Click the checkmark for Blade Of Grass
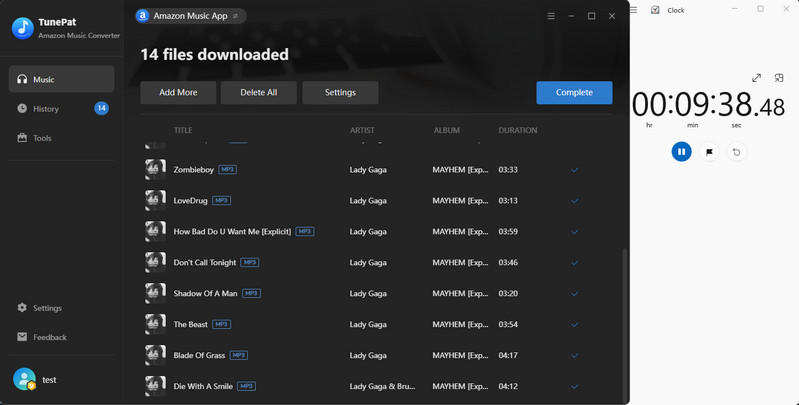This screenshot has height=405, width=799. [575, 356]
